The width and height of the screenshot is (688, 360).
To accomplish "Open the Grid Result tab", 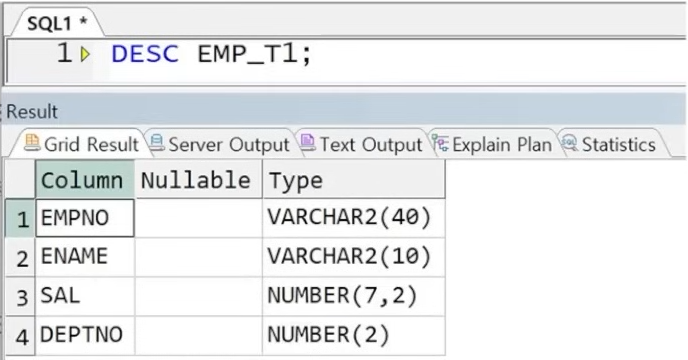I will (81, 144).
